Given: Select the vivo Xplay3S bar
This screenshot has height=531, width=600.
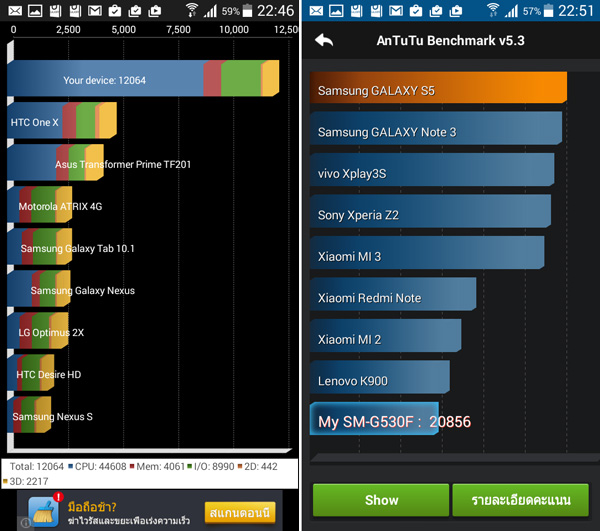Looking at the screenshot, I should [432, 170].
